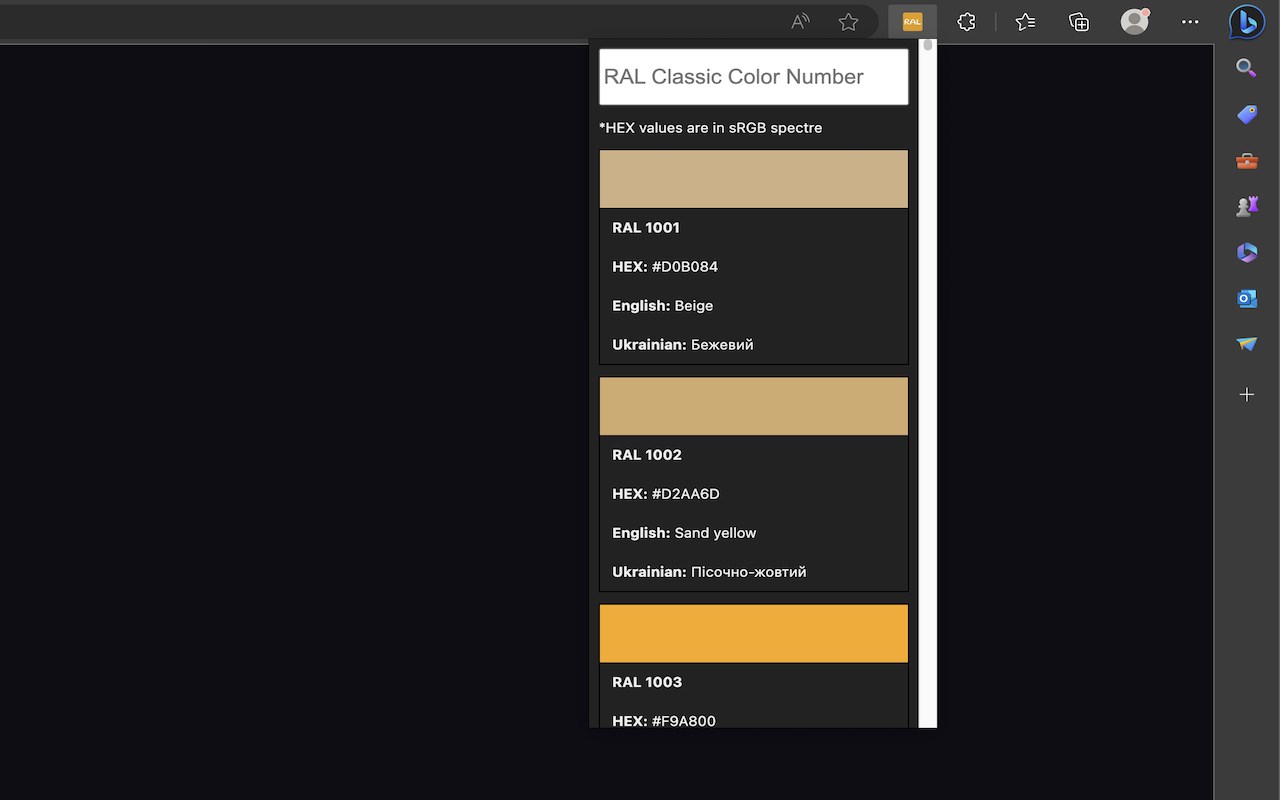Add a sidebar app with plus icon
Screen dimensions: 1280x800
tap(1246, 395)
